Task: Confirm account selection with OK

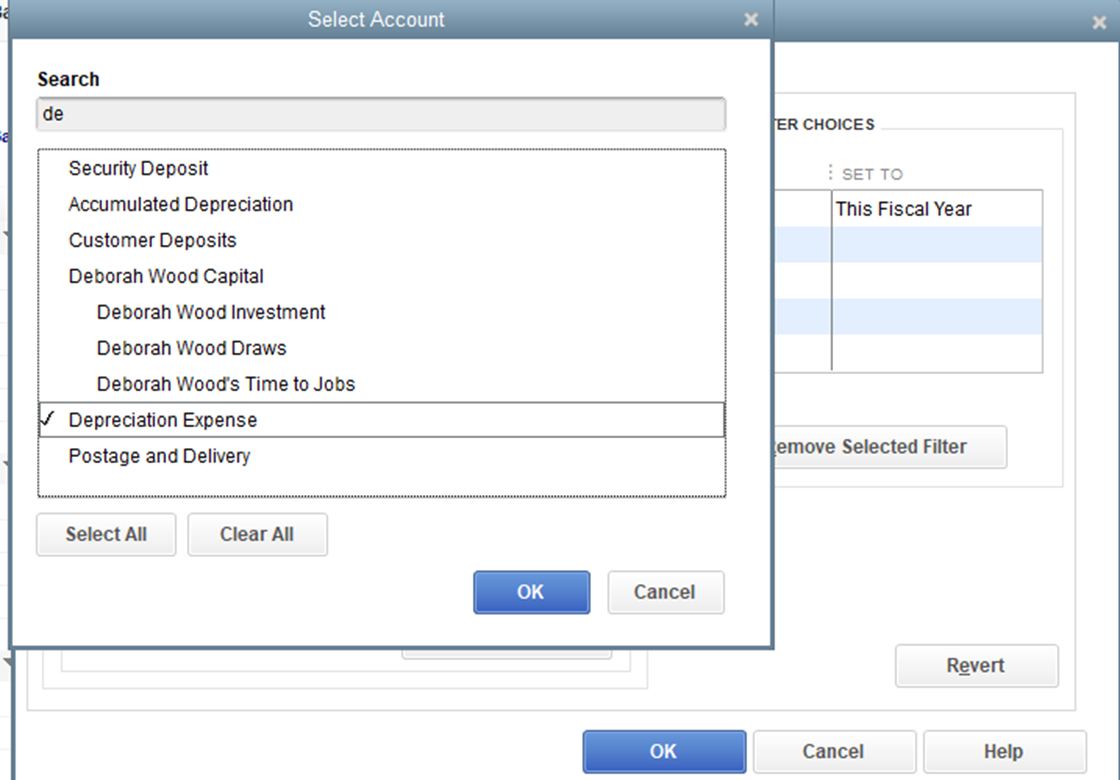Action: point(531,592)
